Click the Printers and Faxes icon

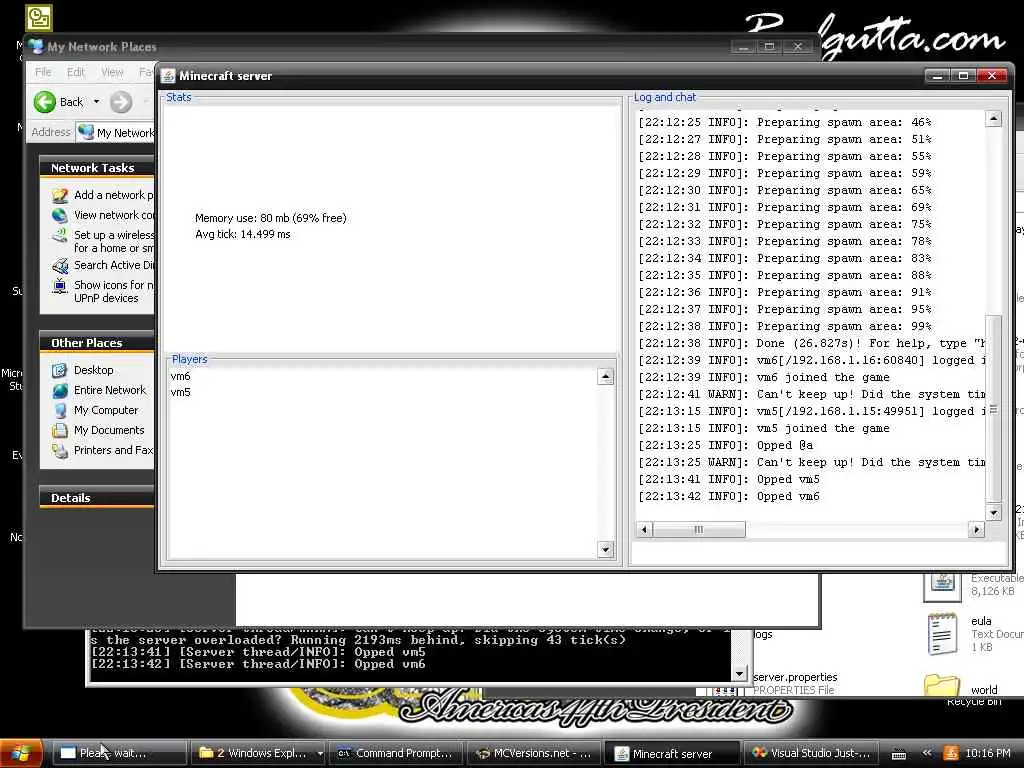(60, 451)
